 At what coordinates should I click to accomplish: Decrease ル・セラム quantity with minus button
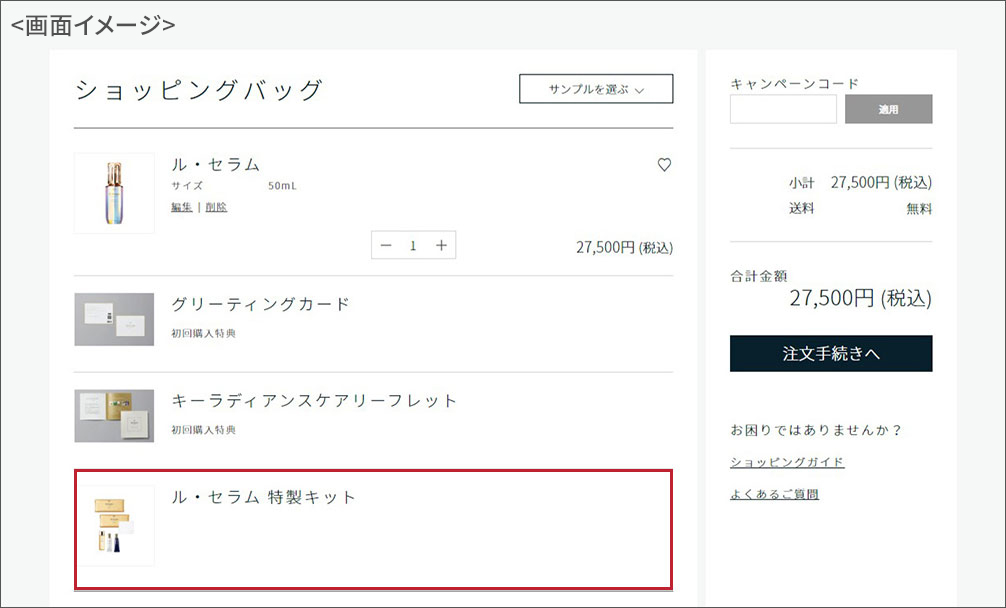[386, 245]
